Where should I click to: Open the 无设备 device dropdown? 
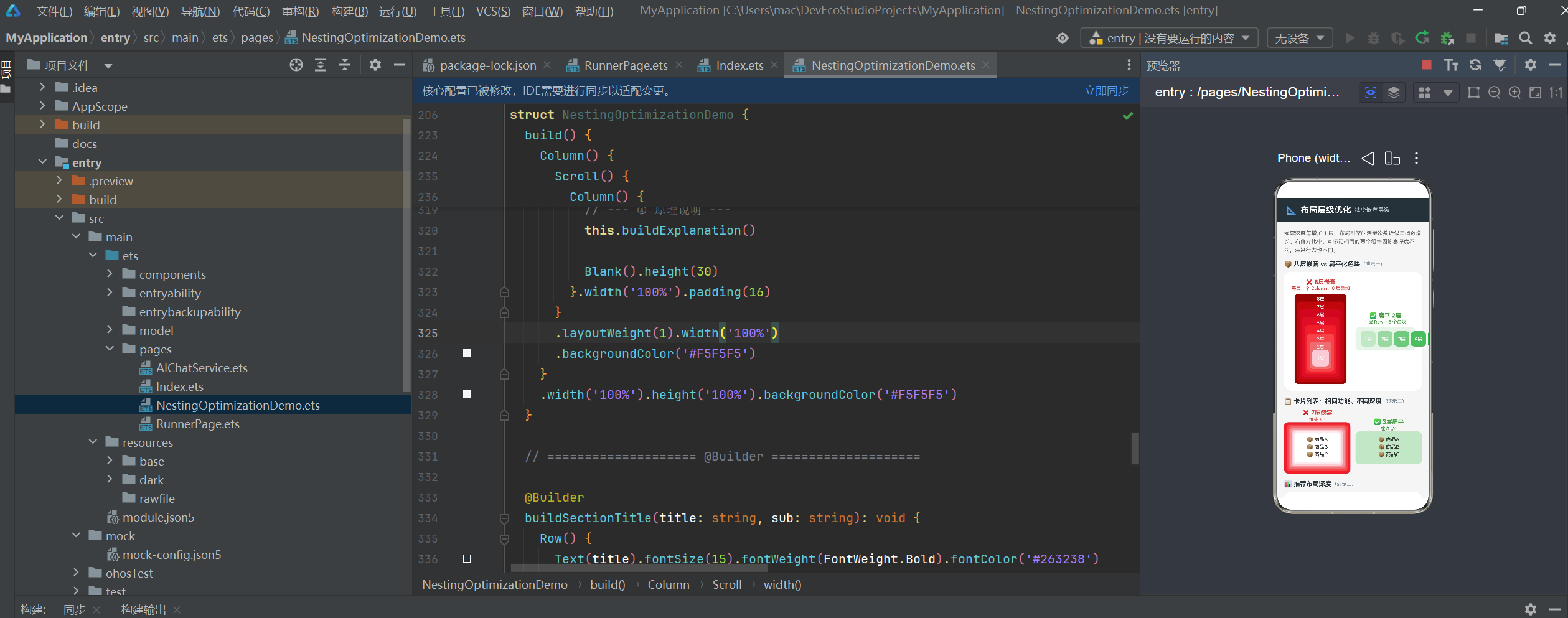pos(1299,38)
